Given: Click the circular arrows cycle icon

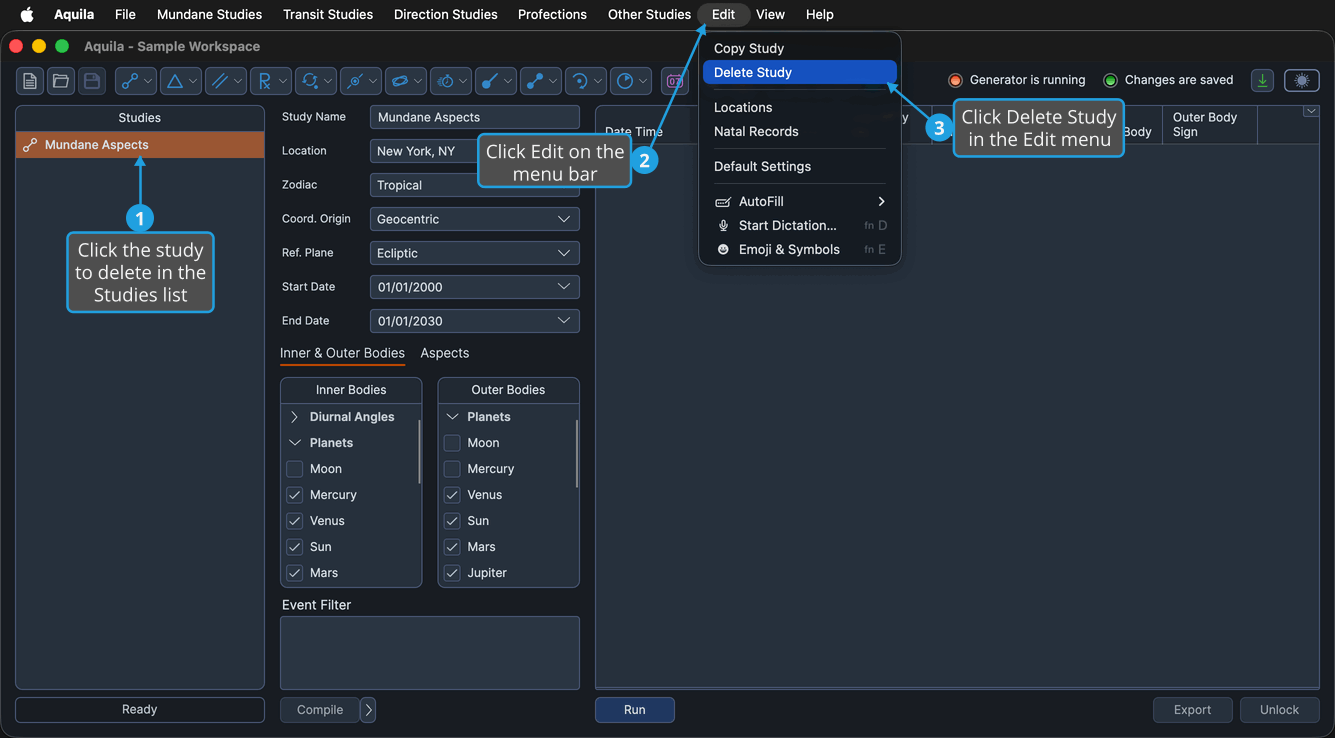Looking at the screenshot, I should tap(316, 81).
